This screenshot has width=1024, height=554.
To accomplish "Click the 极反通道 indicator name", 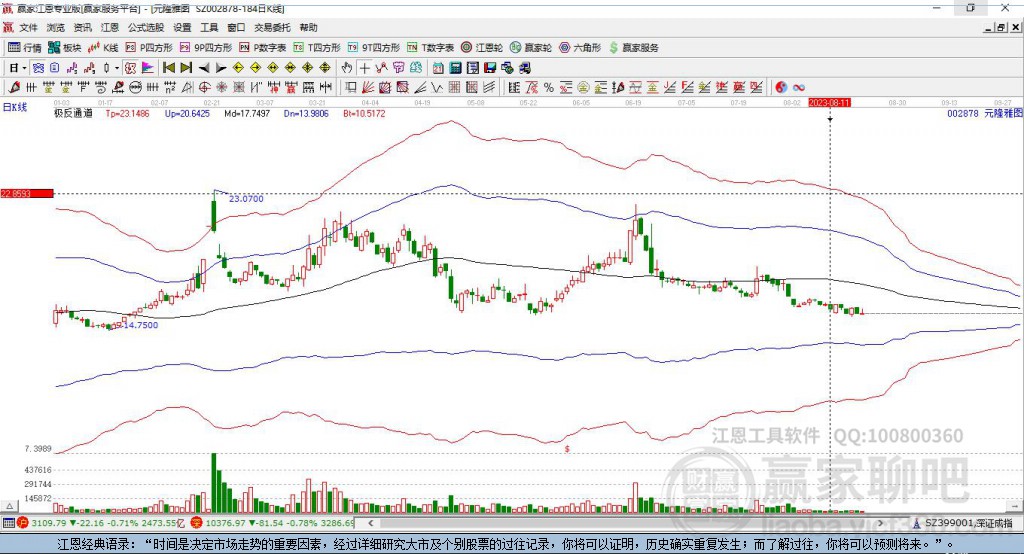I will (73, 113).
